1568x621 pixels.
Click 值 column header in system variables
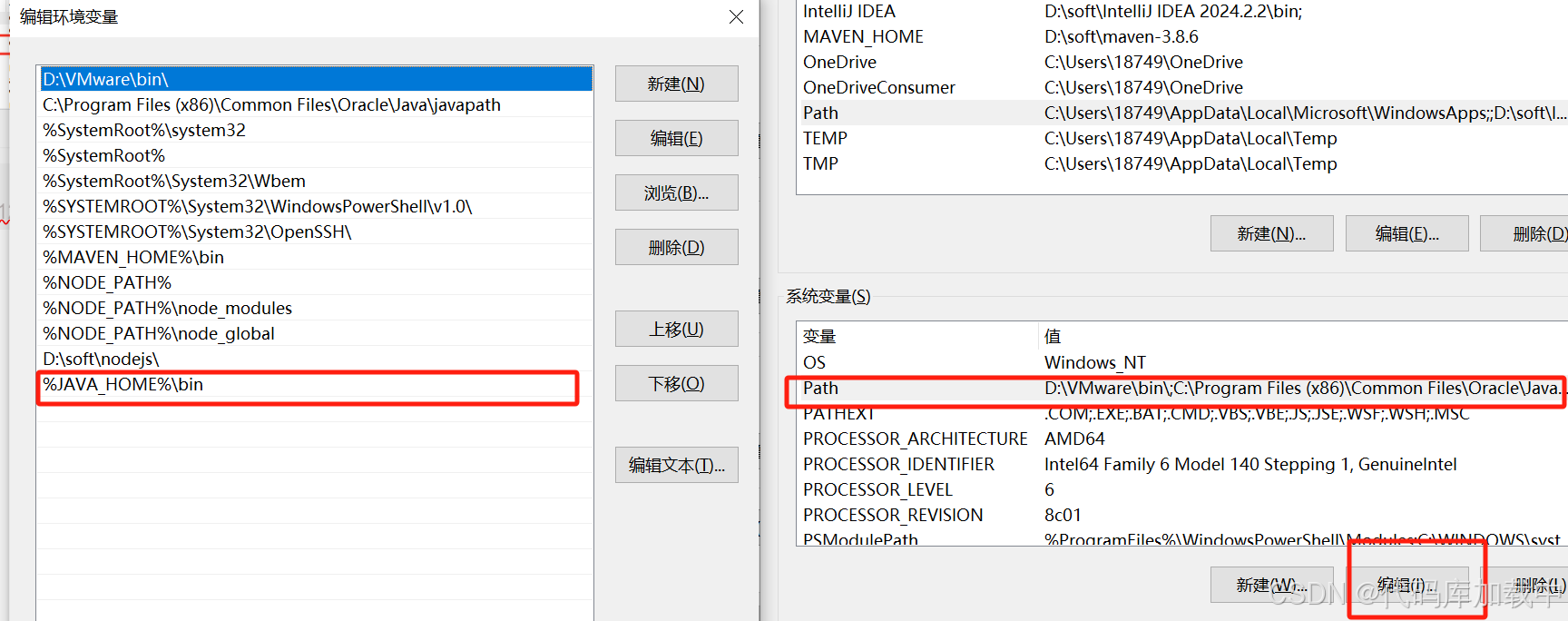click(1303, 336)
